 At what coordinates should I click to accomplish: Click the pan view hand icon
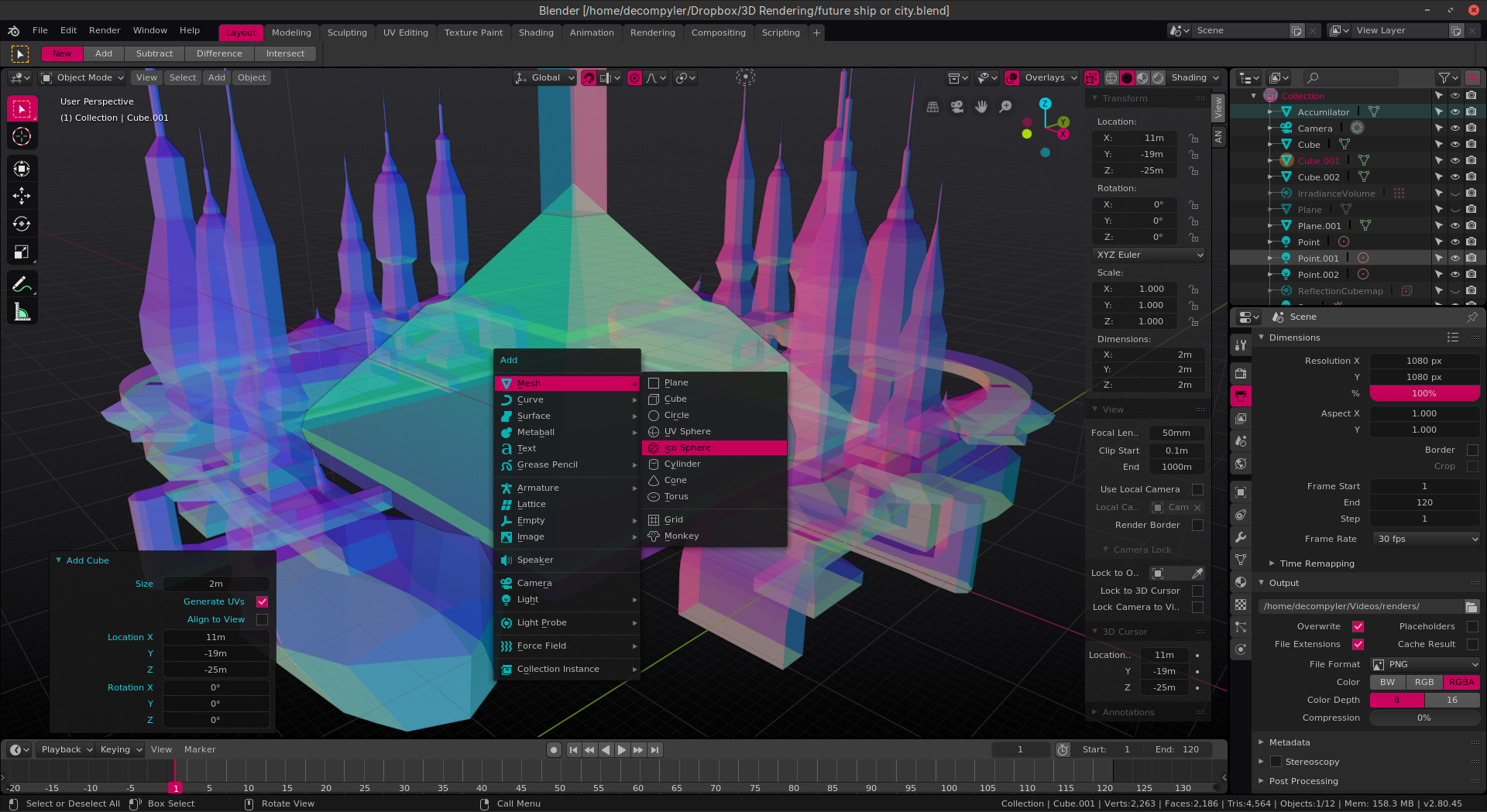click(x=981, y=107)
